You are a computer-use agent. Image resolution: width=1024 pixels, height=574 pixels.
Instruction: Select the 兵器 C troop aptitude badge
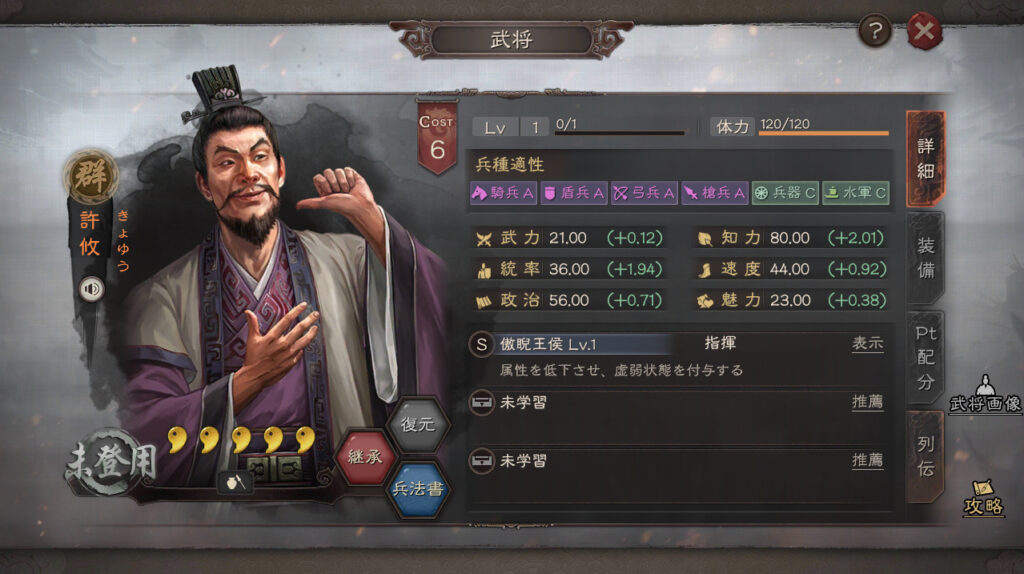pos(785,193)
